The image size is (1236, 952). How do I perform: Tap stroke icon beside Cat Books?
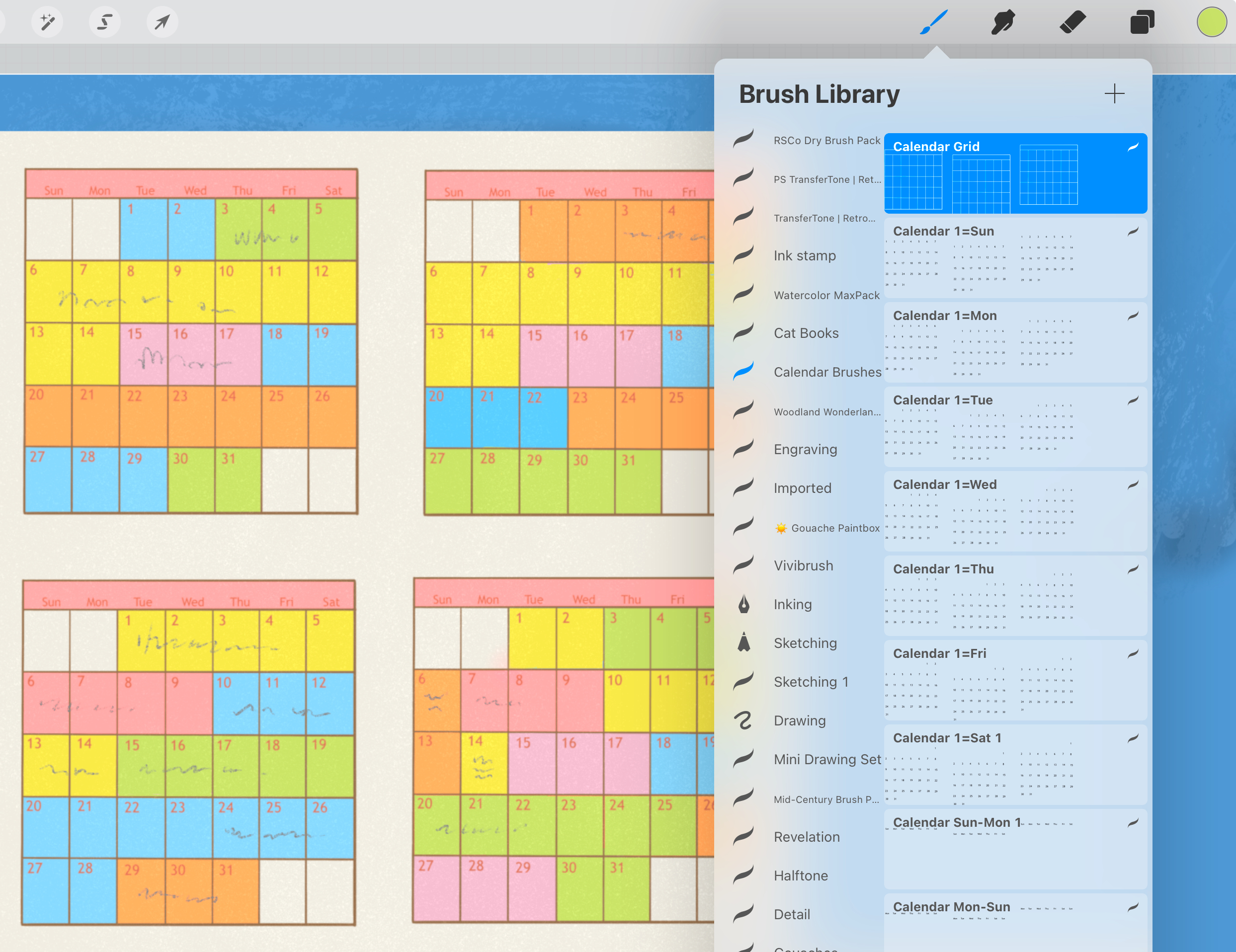pyautogui.click(x=743, y=332)
